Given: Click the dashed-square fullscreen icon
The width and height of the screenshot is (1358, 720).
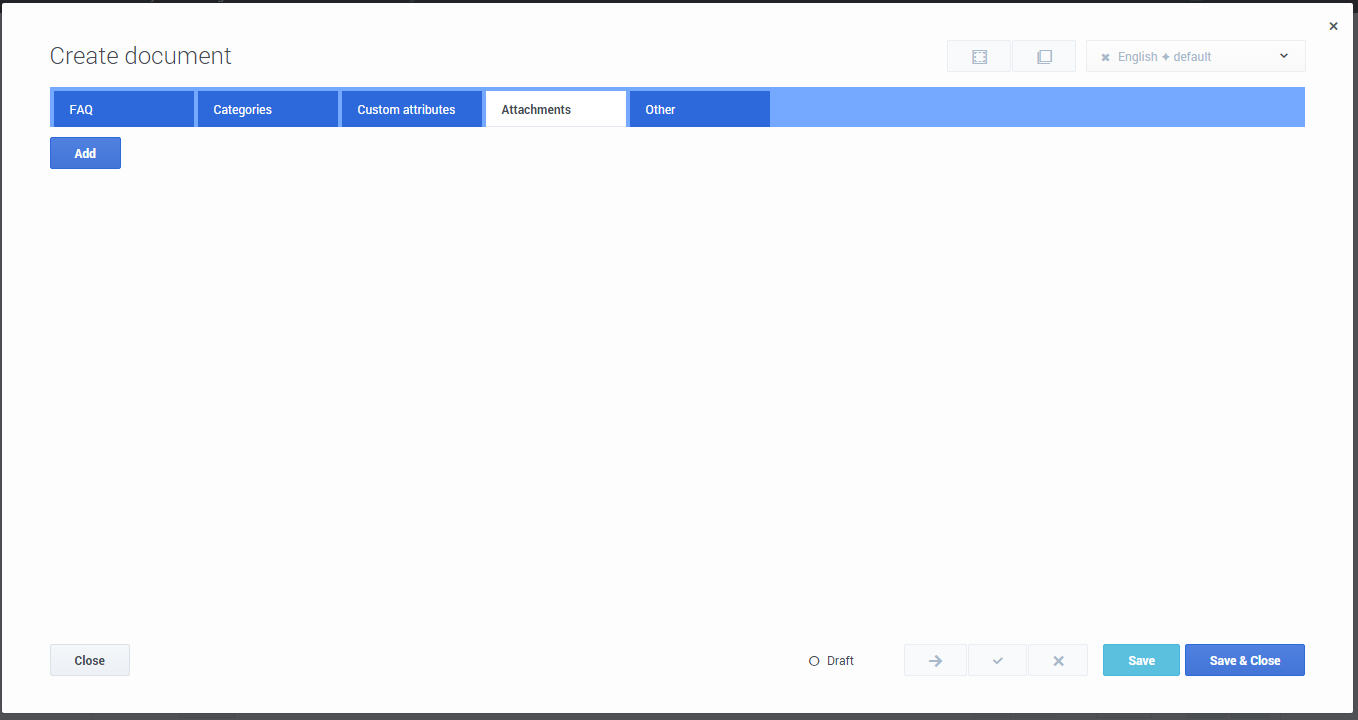Looking at the screenshot, I should (979, 57).
